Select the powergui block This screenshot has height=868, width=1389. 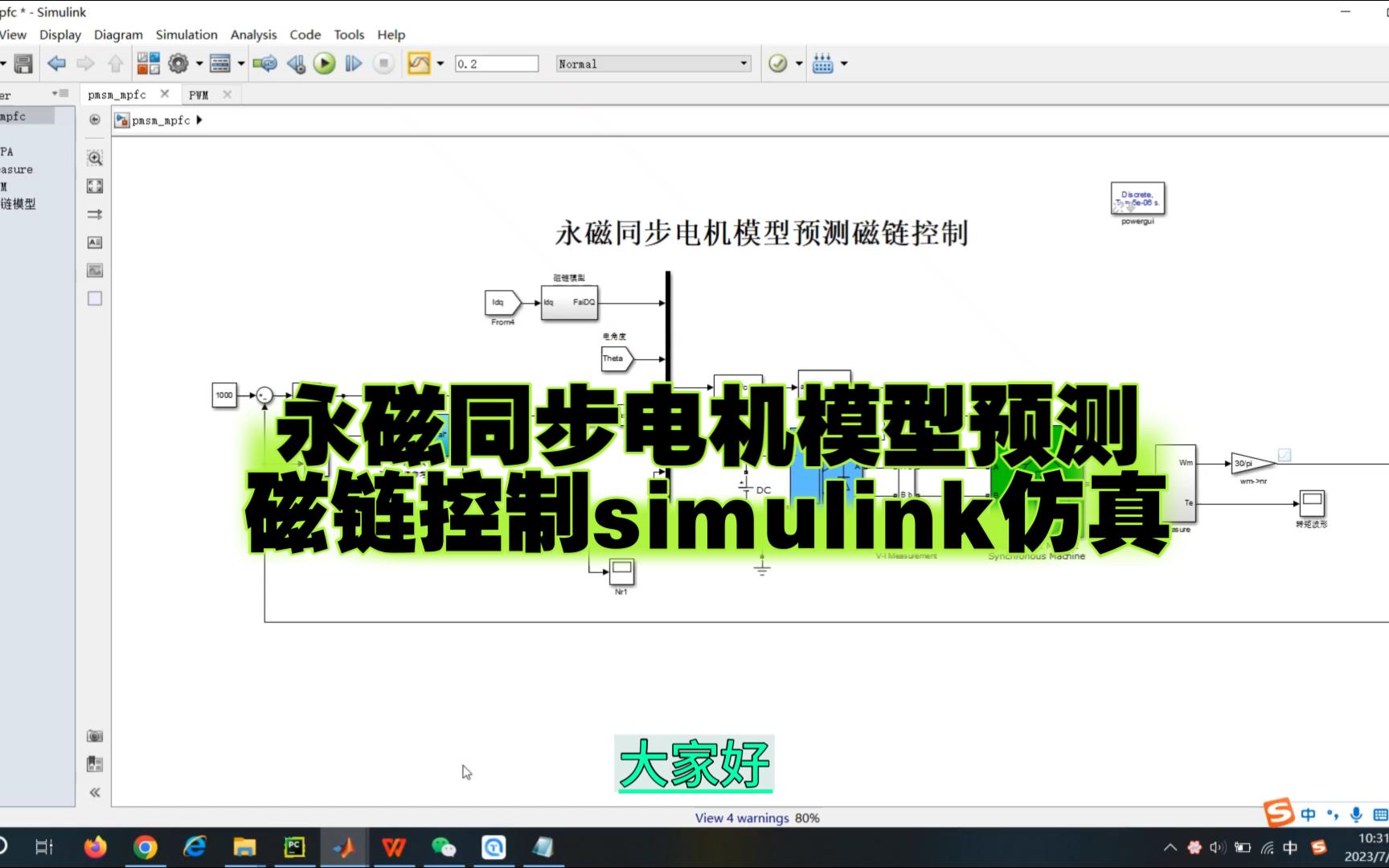point(1137,199)
